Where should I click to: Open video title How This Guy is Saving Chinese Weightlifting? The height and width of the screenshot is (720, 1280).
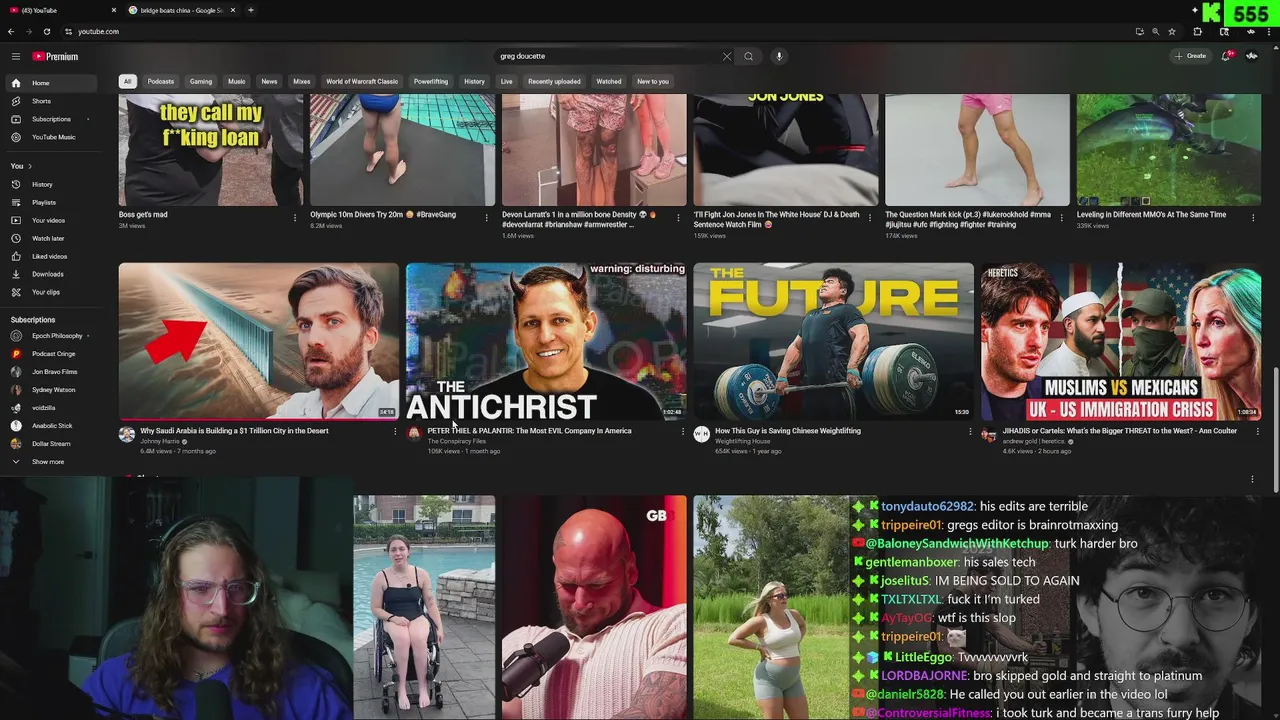click(788, 431)
